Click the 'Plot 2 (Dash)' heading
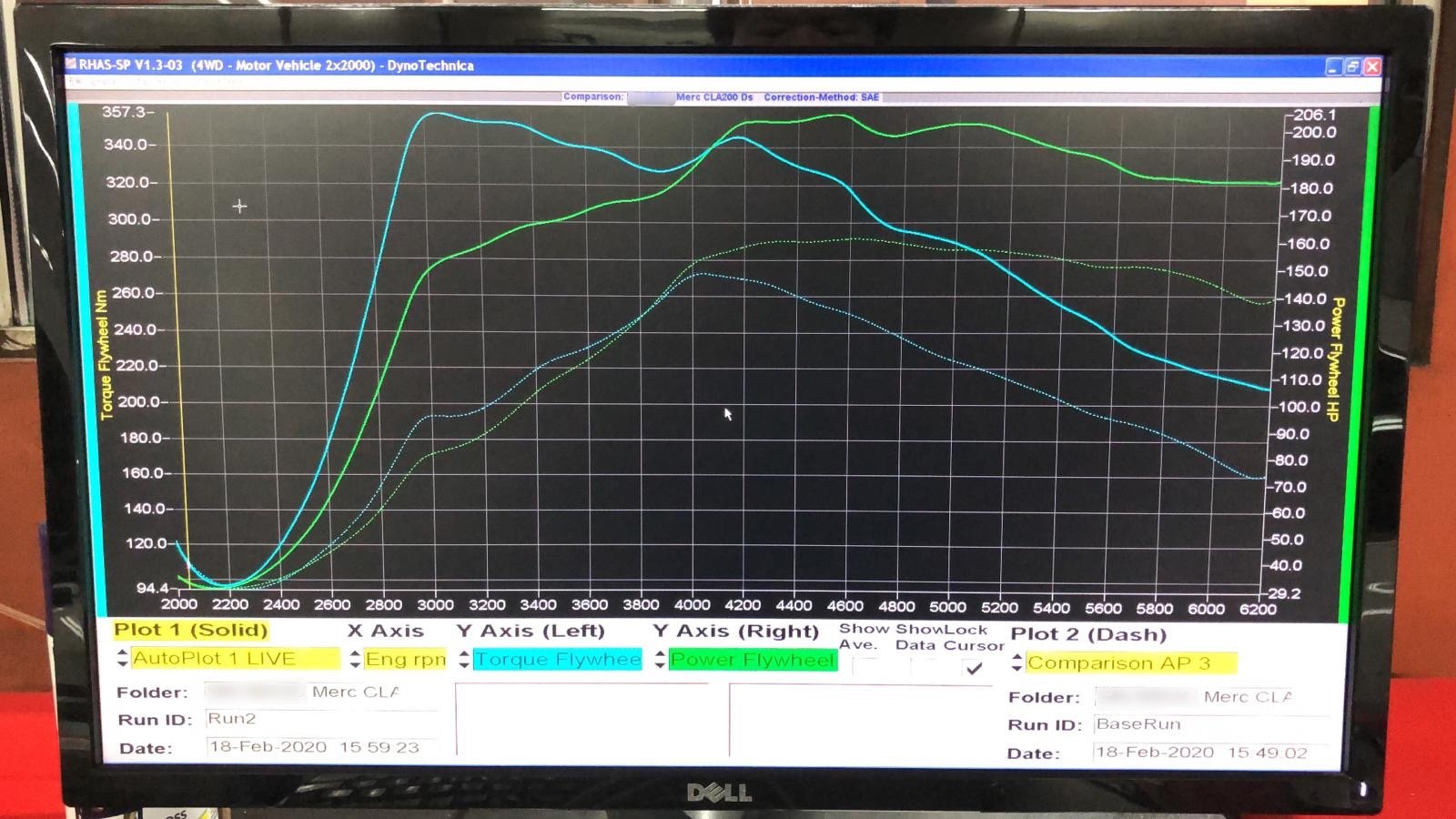 pos(1088,634)
